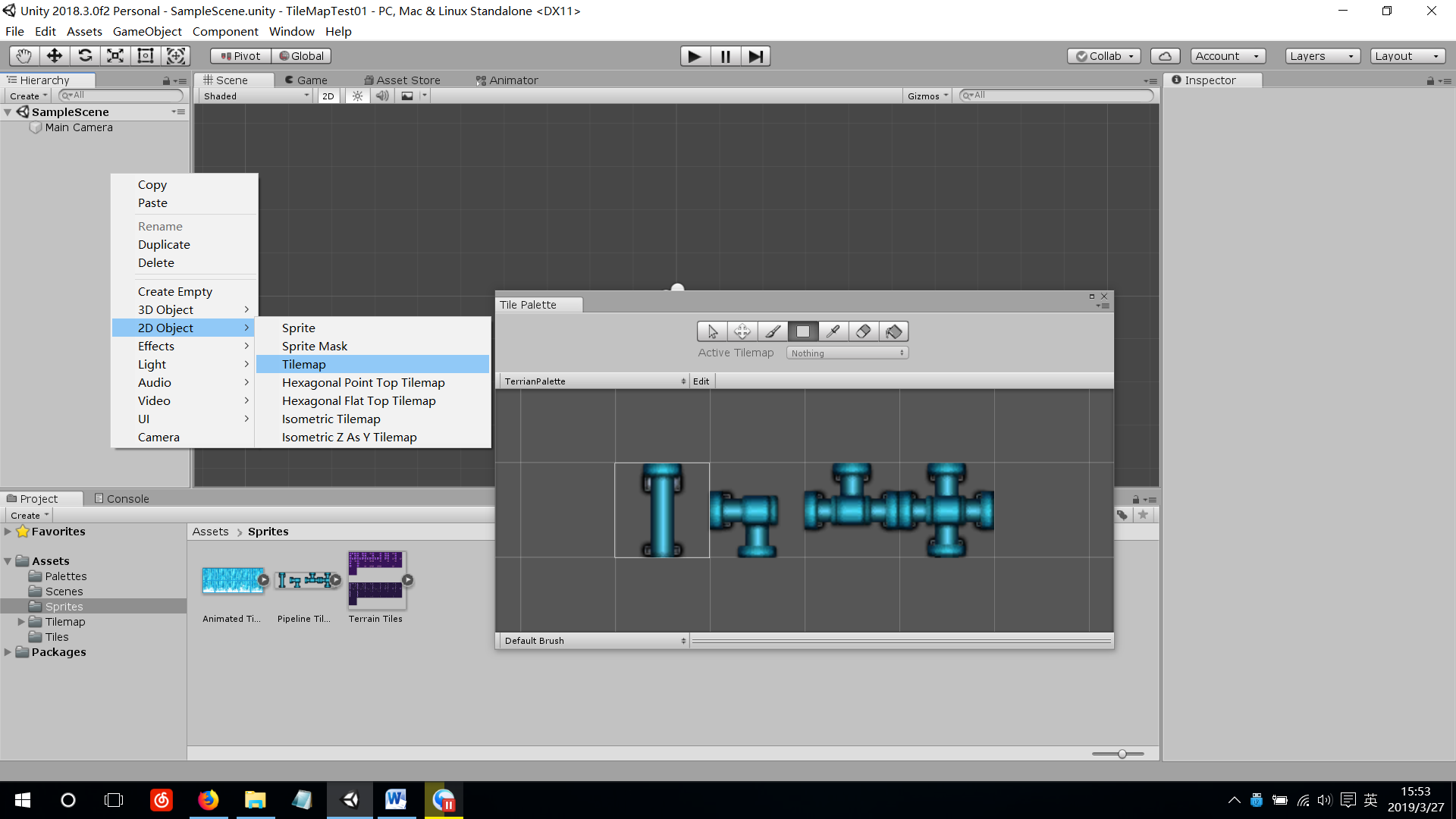Adjust the project thumbnail size slider
This screenshot has height=819, width=1456.
point(1121,754)
